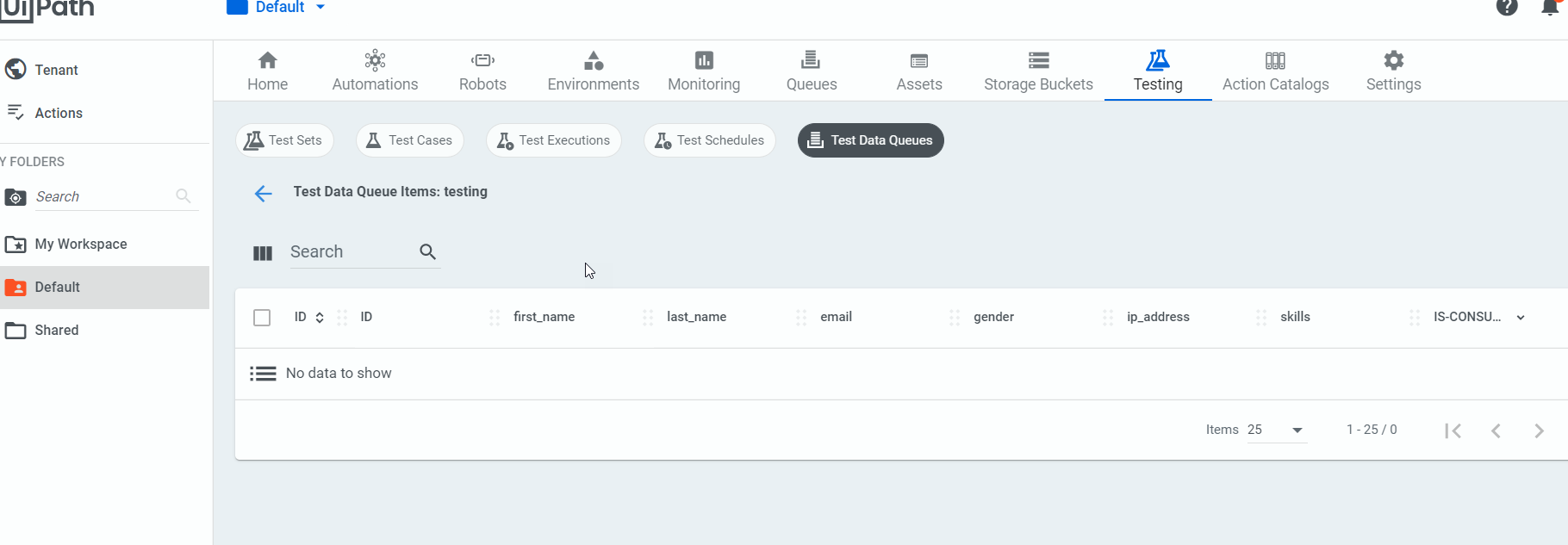The image size is (1568, 545).
Task: Click the drag handle before the last_name column
Action: click(x=648, y=318)
